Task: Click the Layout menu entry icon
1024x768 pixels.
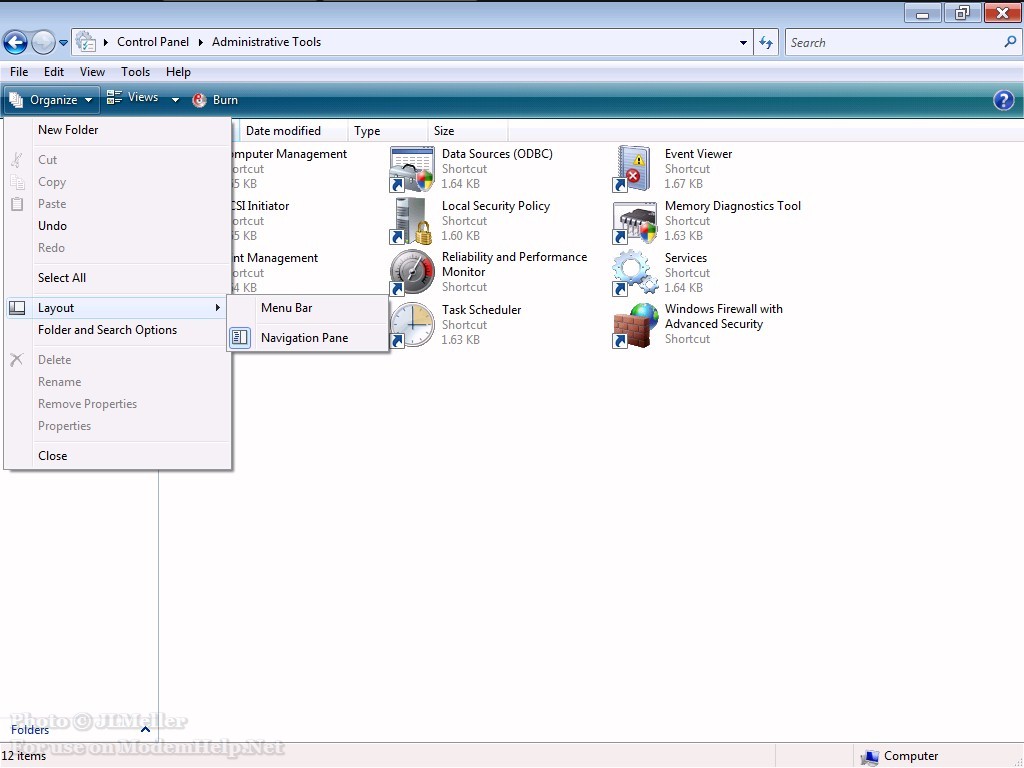Action: (18, 308)
